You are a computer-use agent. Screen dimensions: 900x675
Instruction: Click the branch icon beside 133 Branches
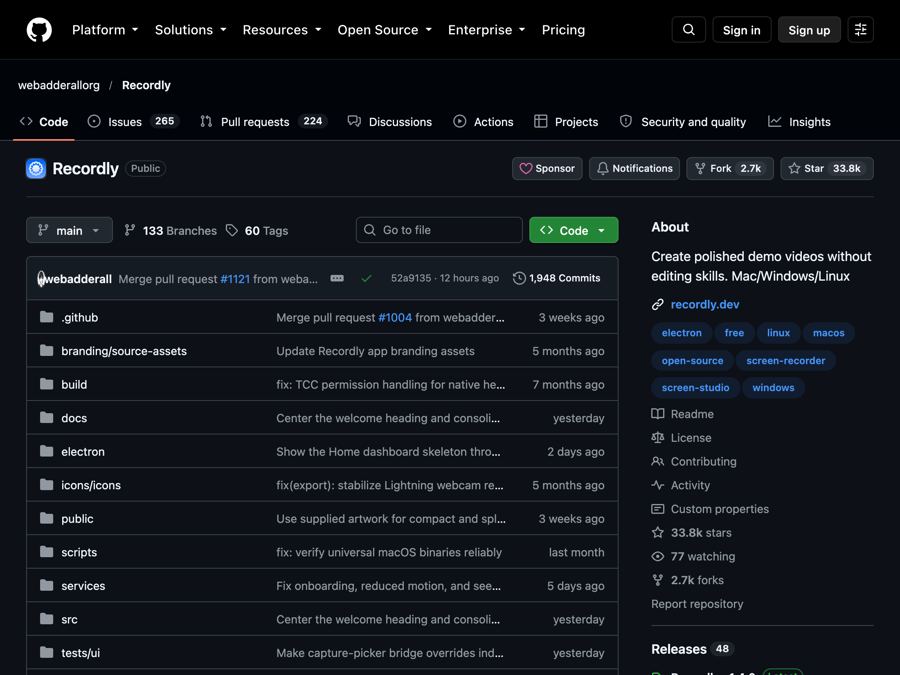pos(130,231)
